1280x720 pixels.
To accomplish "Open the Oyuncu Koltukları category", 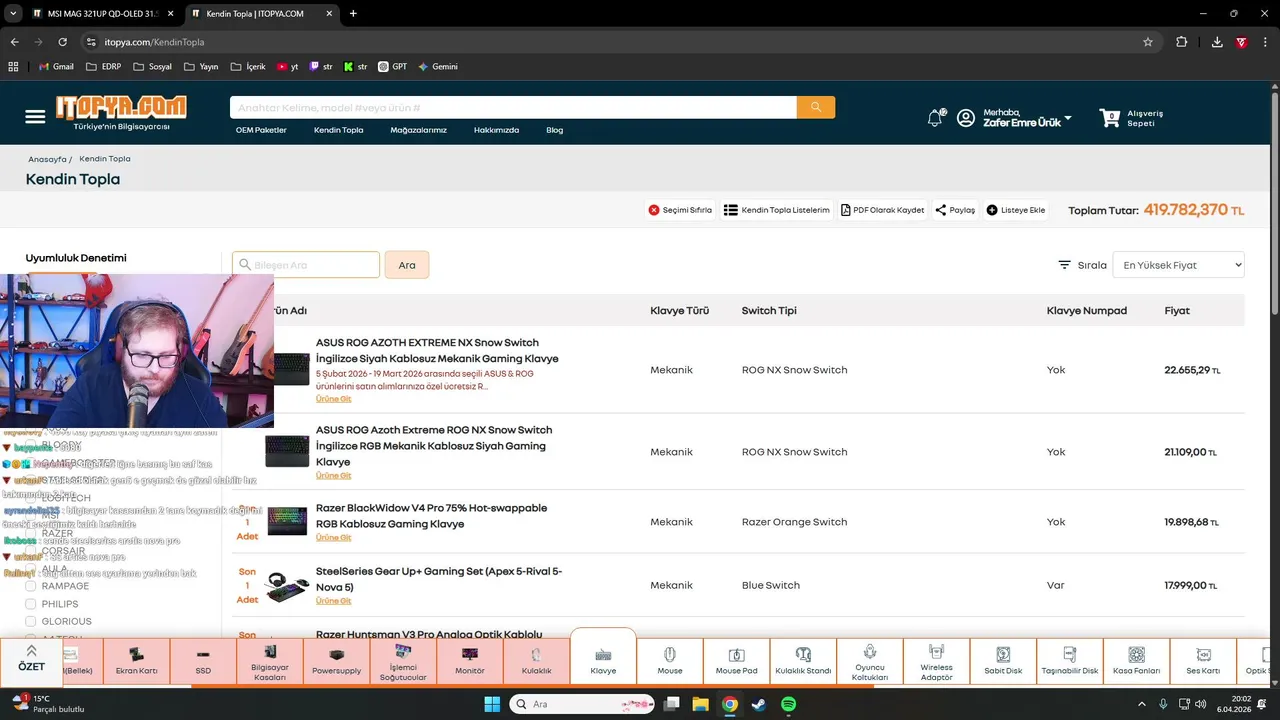I will point(870,662).
